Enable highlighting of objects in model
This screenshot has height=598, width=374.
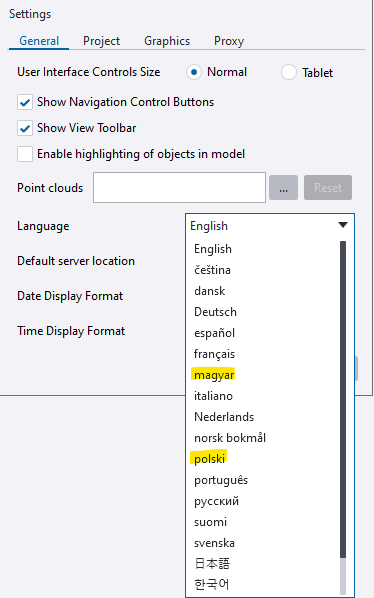(25, 154)
